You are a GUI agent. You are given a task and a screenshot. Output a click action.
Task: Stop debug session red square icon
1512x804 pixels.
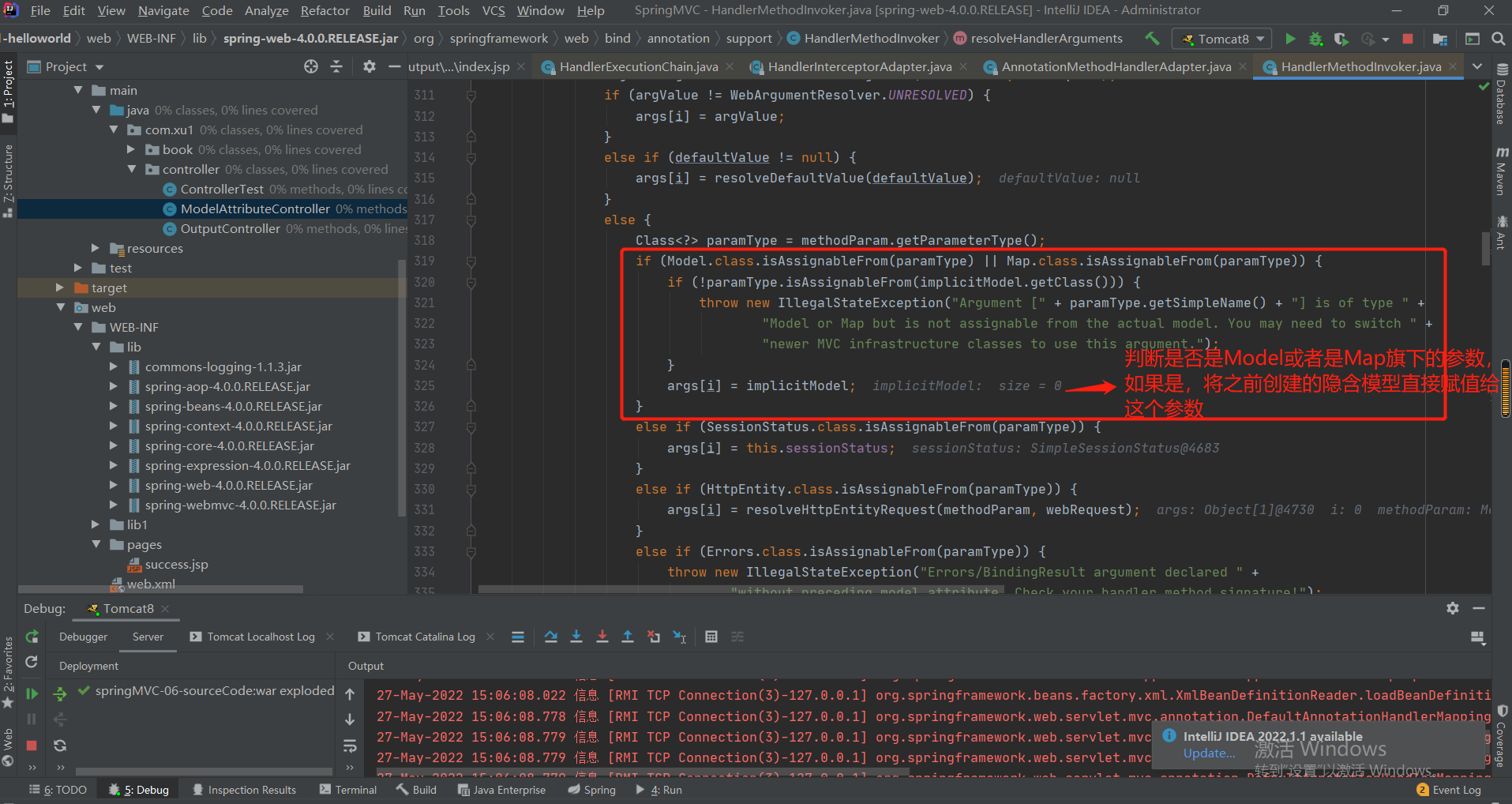coord(32,746)
